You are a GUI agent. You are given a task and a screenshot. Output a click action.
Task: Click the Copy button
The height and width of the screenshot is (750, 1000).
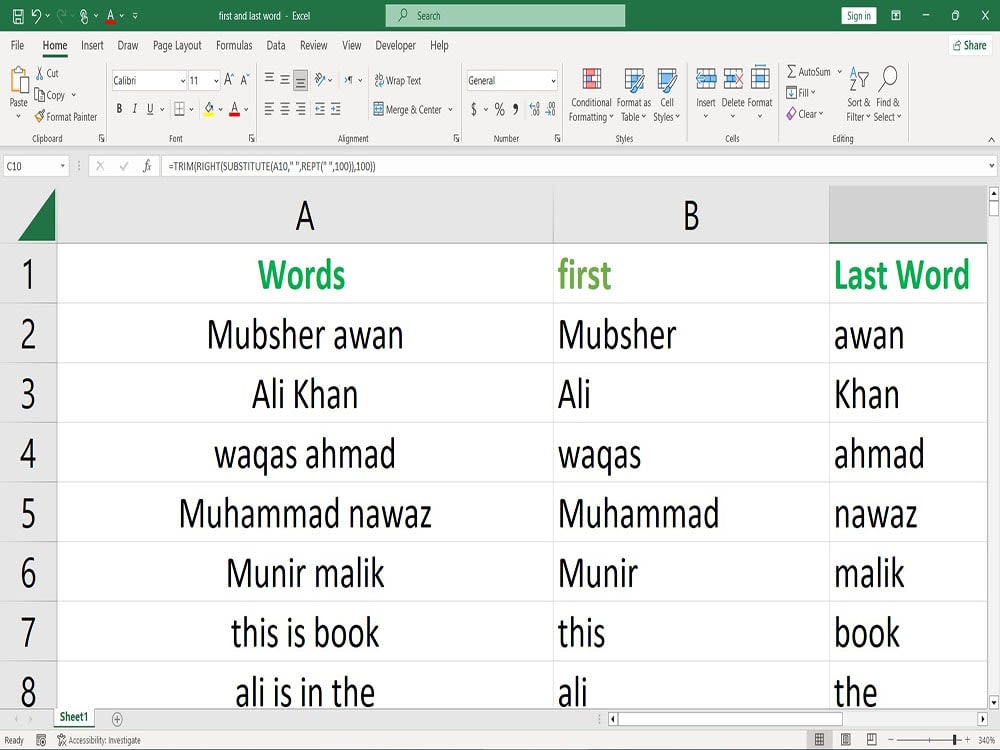[50, 95]
